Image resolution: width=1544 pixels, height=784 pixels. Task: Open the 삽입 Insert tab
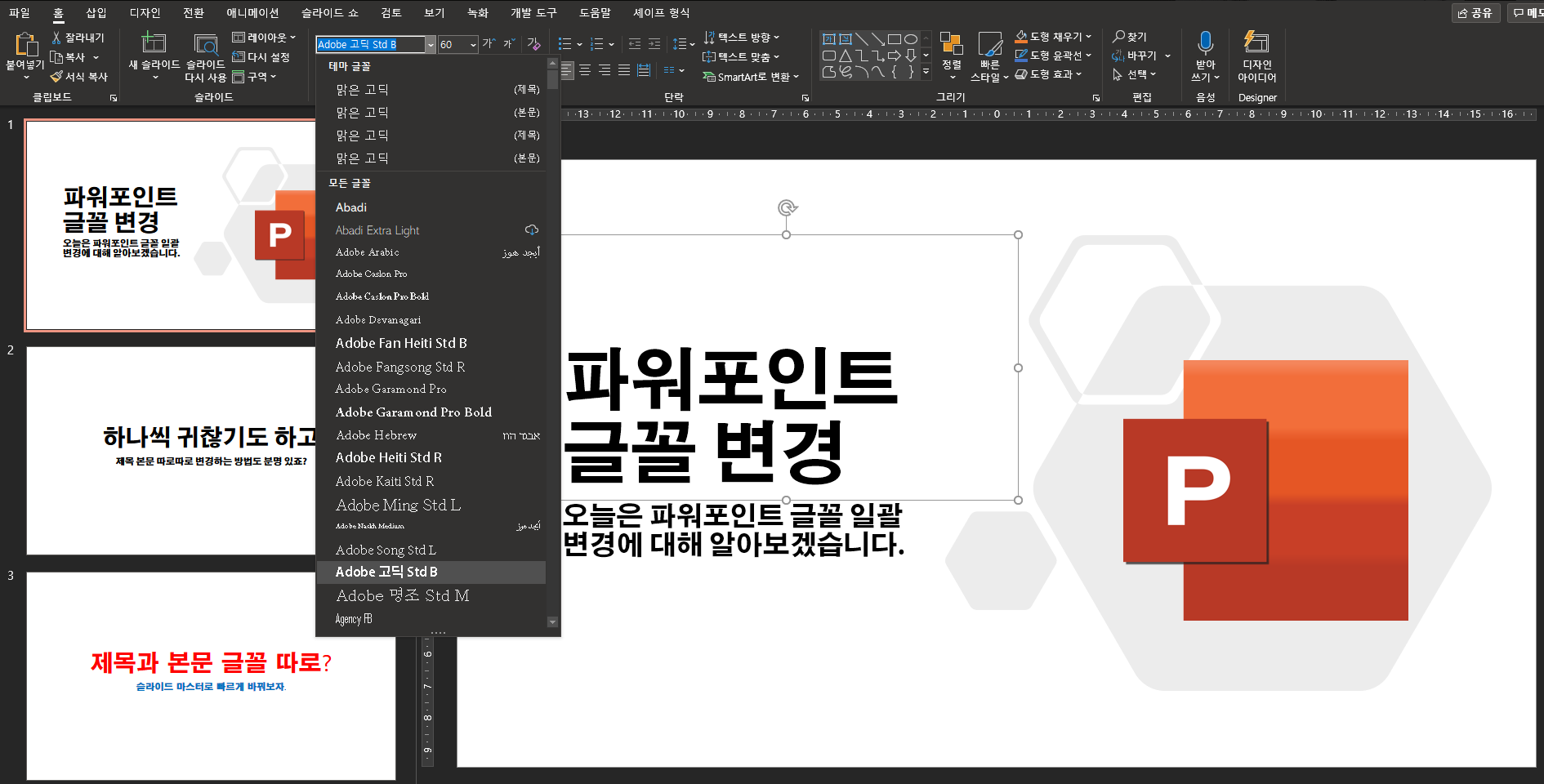[96, 13]
